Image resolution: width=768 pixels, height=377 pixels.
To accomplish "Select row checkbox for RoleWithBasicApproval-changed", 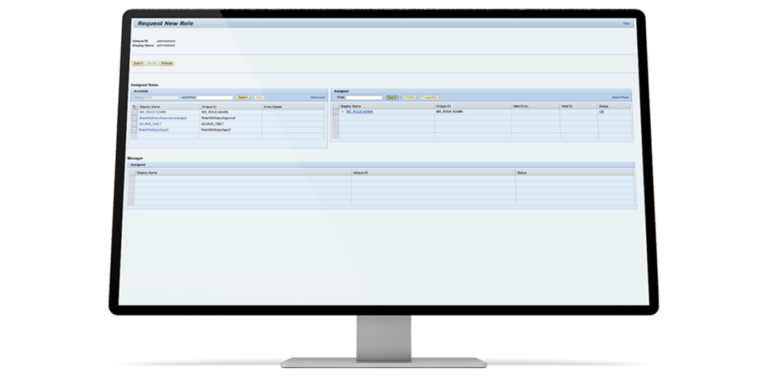I will 134,118.
